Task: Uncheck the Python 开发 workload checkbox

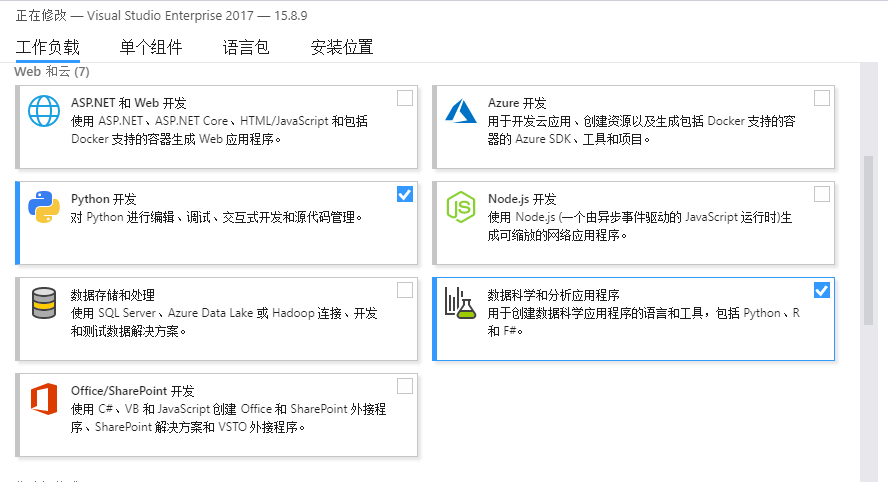Action: point(405,194)
